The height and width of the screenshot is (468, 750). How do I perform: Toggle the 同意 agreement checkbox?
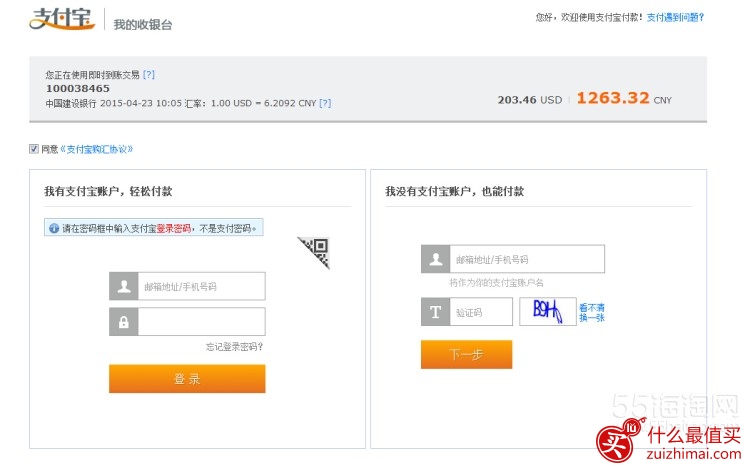[x=33, y=149]
